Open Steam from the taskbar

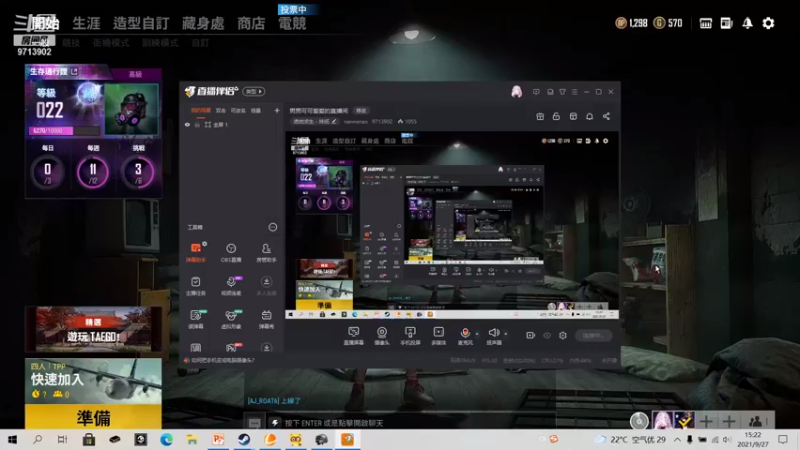click(244, 439)
